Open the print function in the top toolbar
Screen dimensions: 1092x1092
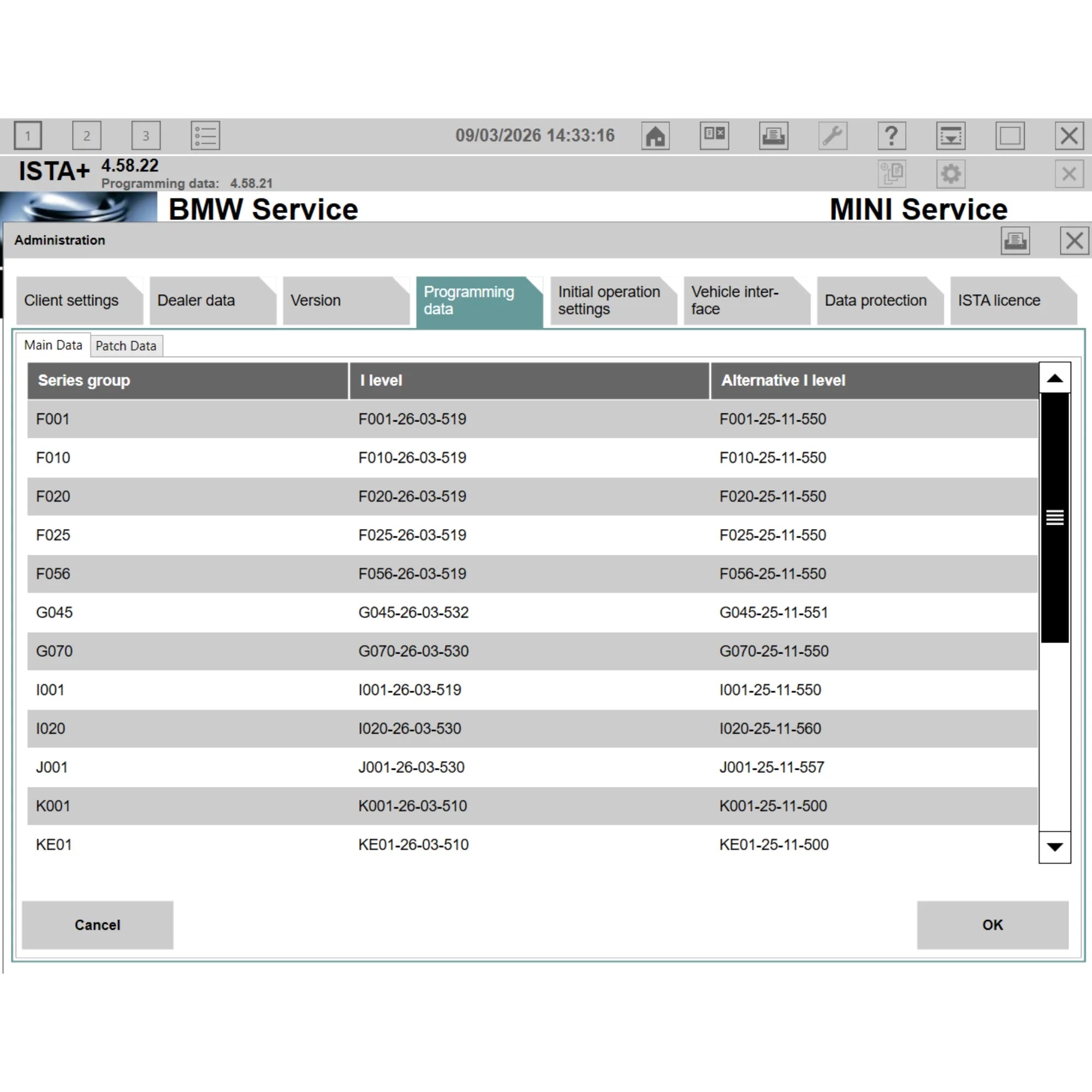coord(774,135)
